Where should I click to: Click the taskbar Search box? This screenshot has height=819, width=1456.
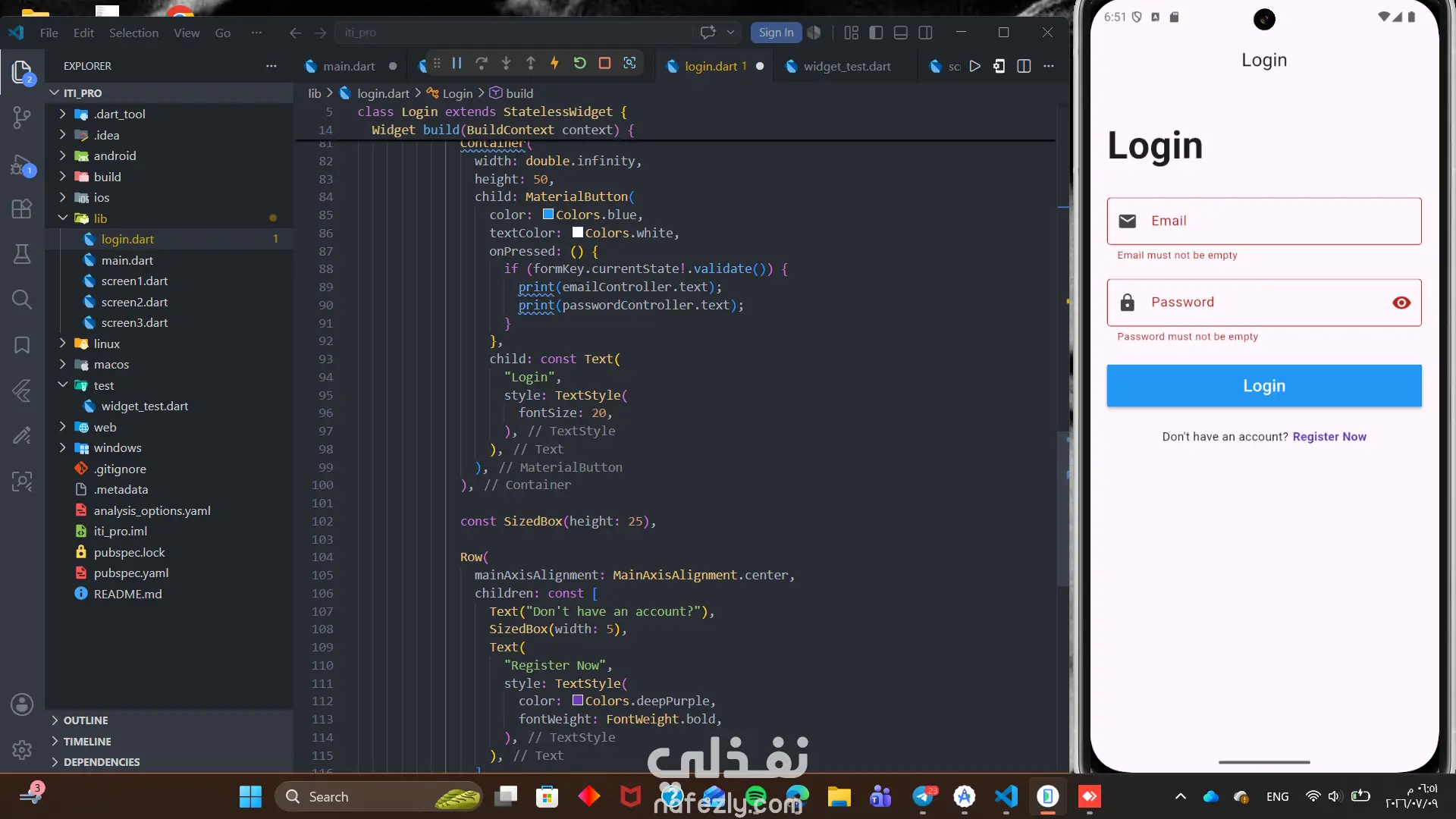point(379,797)
